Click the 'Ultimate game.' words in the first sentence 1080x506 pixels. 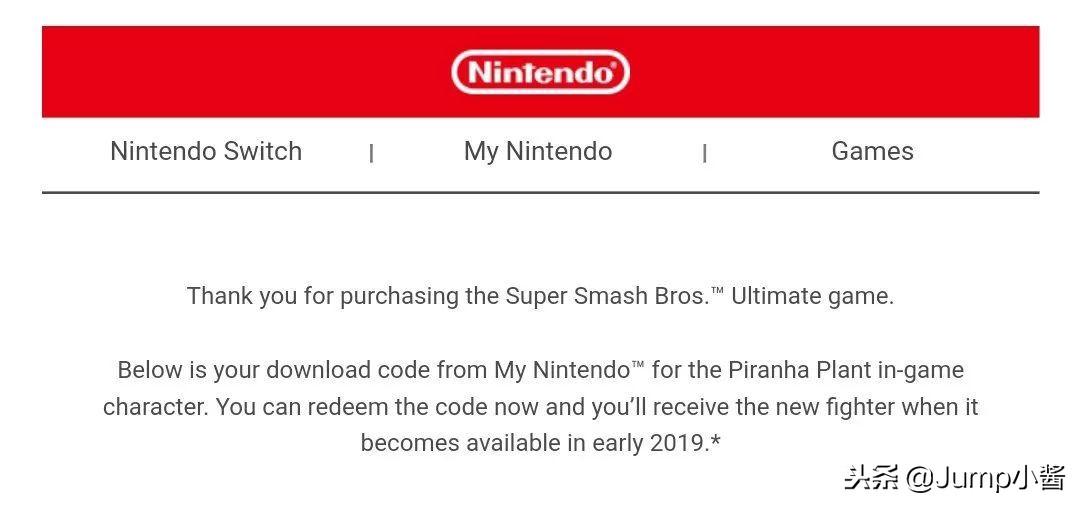pos(812,297)
